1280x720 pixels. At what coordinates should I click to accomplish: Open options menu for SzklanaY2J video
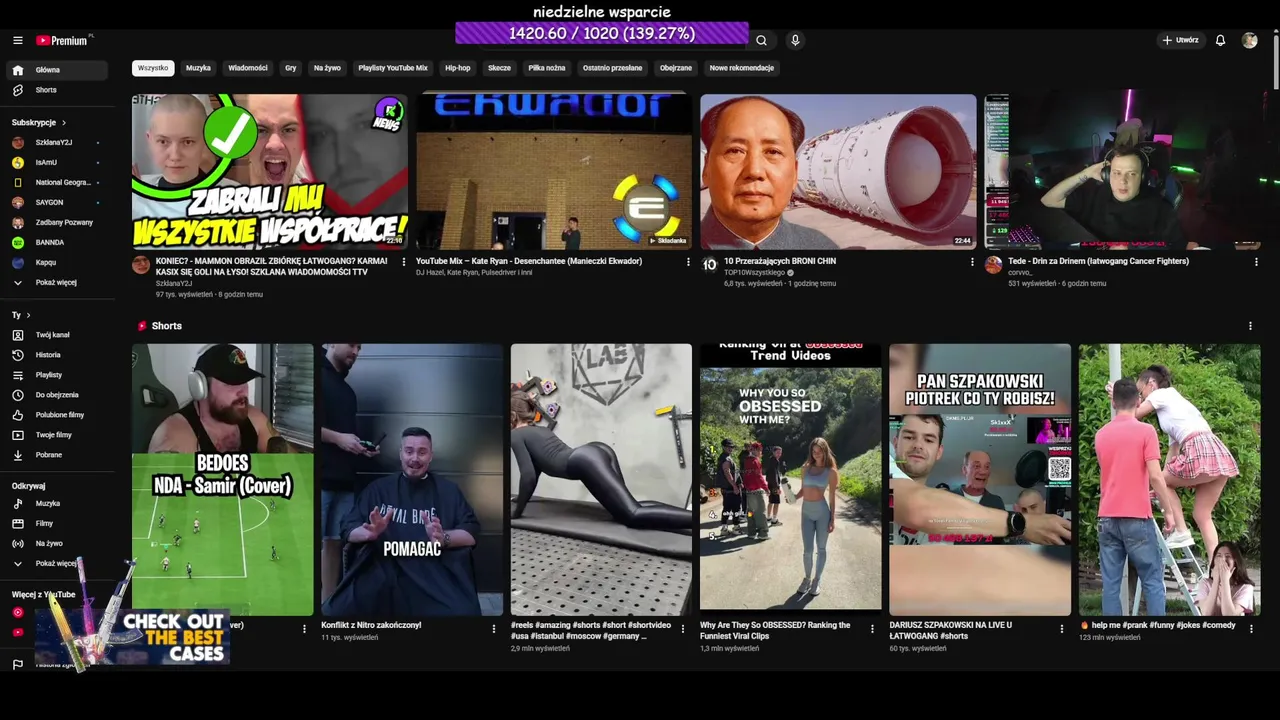coord(404,262)
